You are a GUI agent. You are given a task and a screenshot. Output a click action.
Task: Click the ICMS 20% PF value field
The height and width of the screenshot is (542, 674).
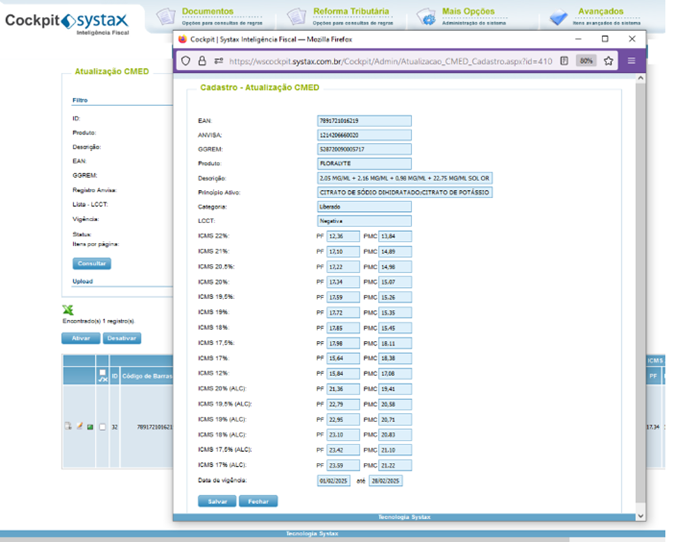343,282
